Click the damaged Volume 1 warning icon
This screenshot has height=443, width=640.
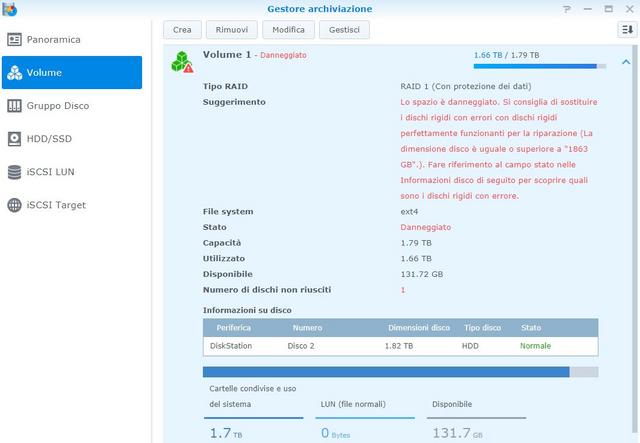point(182,62)
